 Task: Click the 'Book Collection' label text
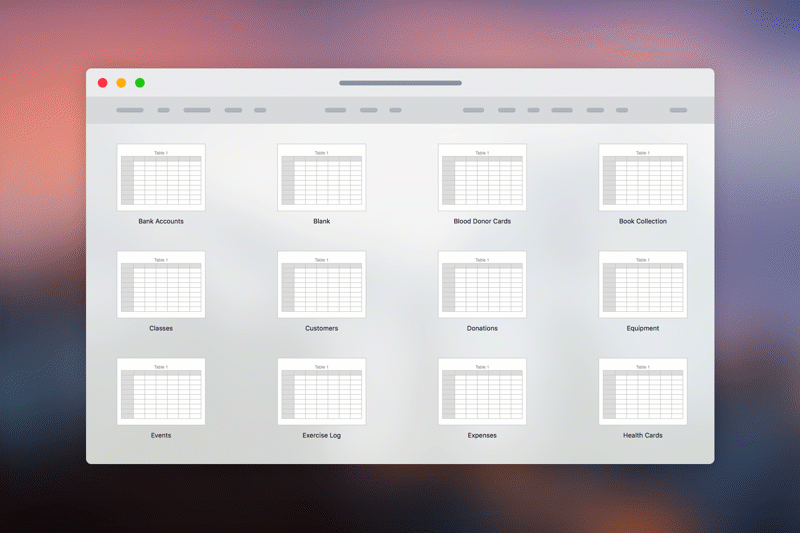point(643,221)
